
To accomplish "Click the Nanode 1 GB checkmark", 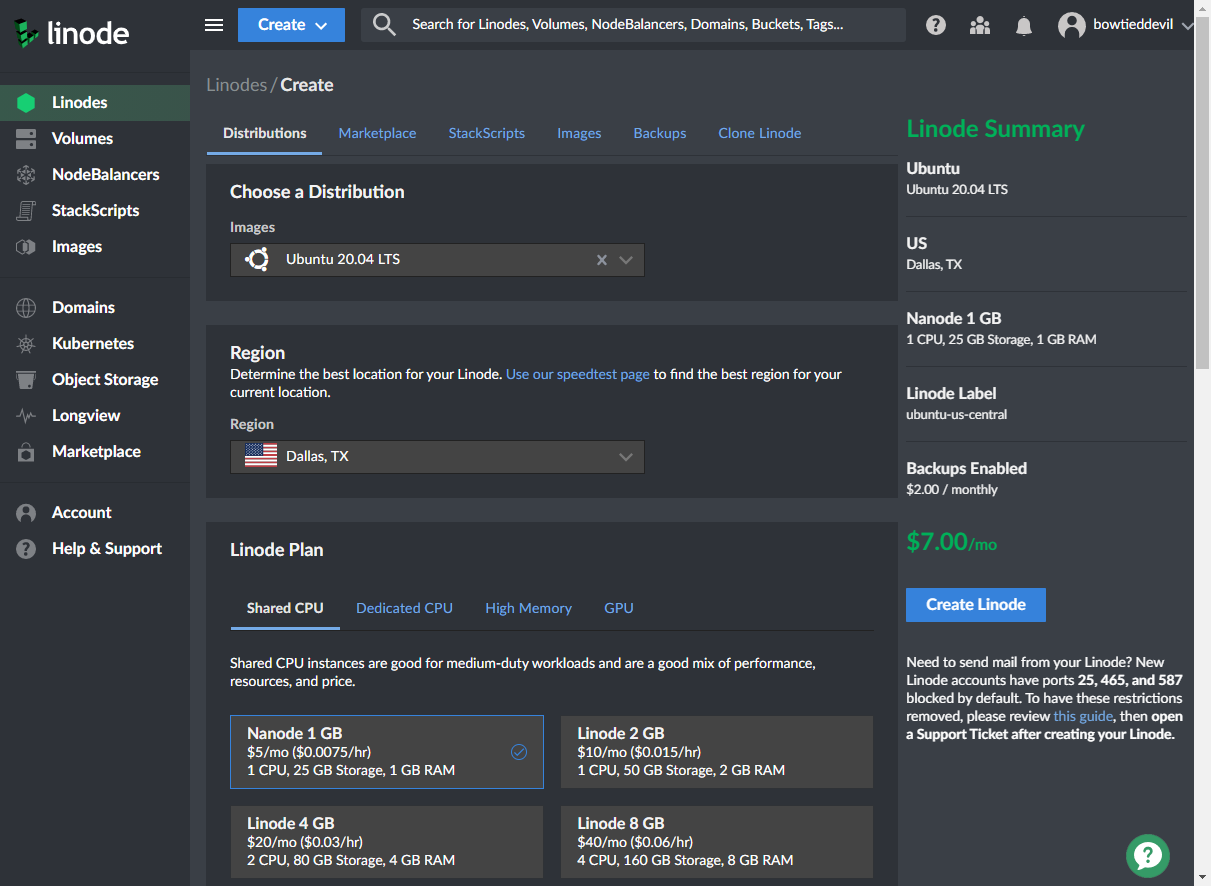I will point(519,752).
